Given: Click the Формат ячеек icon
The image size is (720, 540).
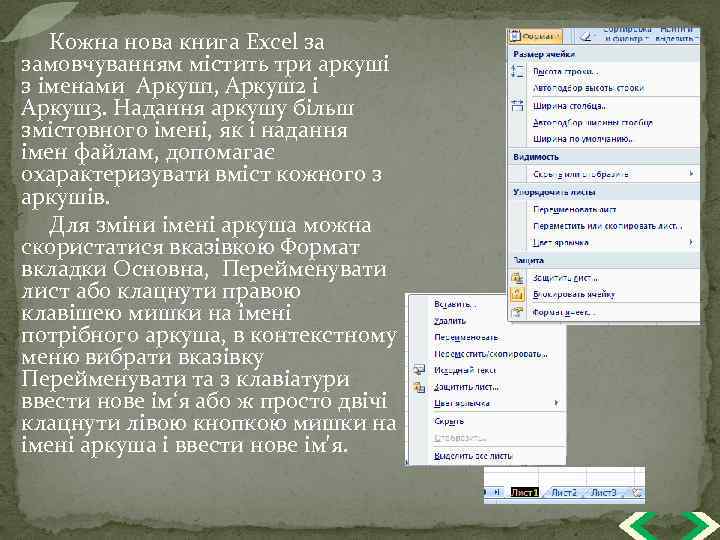Looking at the screenshot, I should 518,313.
